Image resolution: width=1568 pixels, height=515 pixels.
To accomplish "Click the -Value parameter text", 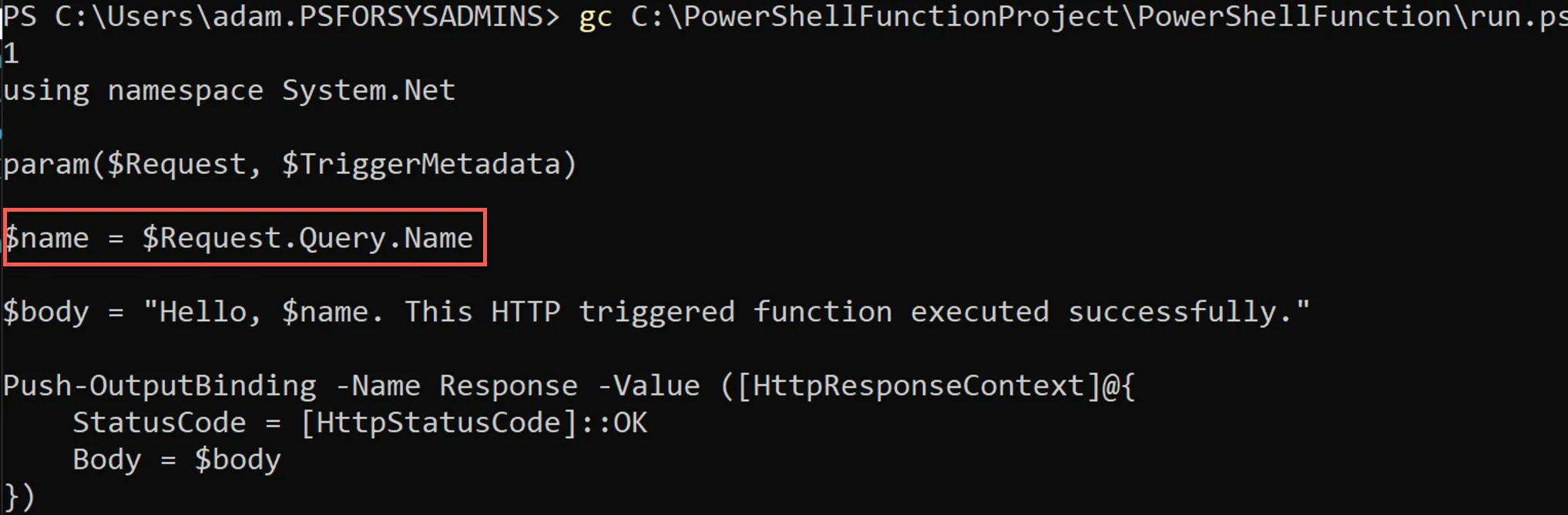I will point(649,386).
